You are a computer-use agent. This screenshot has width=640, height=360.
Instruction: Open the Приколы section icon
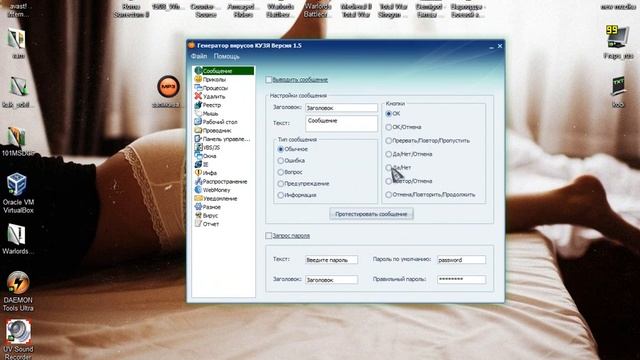(198, 79)
